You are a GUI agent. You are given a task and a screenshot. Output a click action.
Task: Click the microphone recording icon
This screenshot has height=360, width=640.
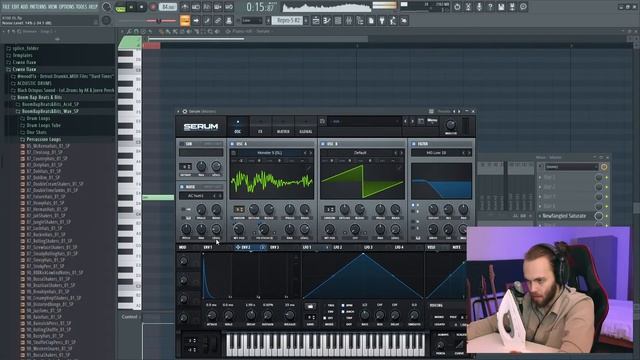(x=479, y=7)
